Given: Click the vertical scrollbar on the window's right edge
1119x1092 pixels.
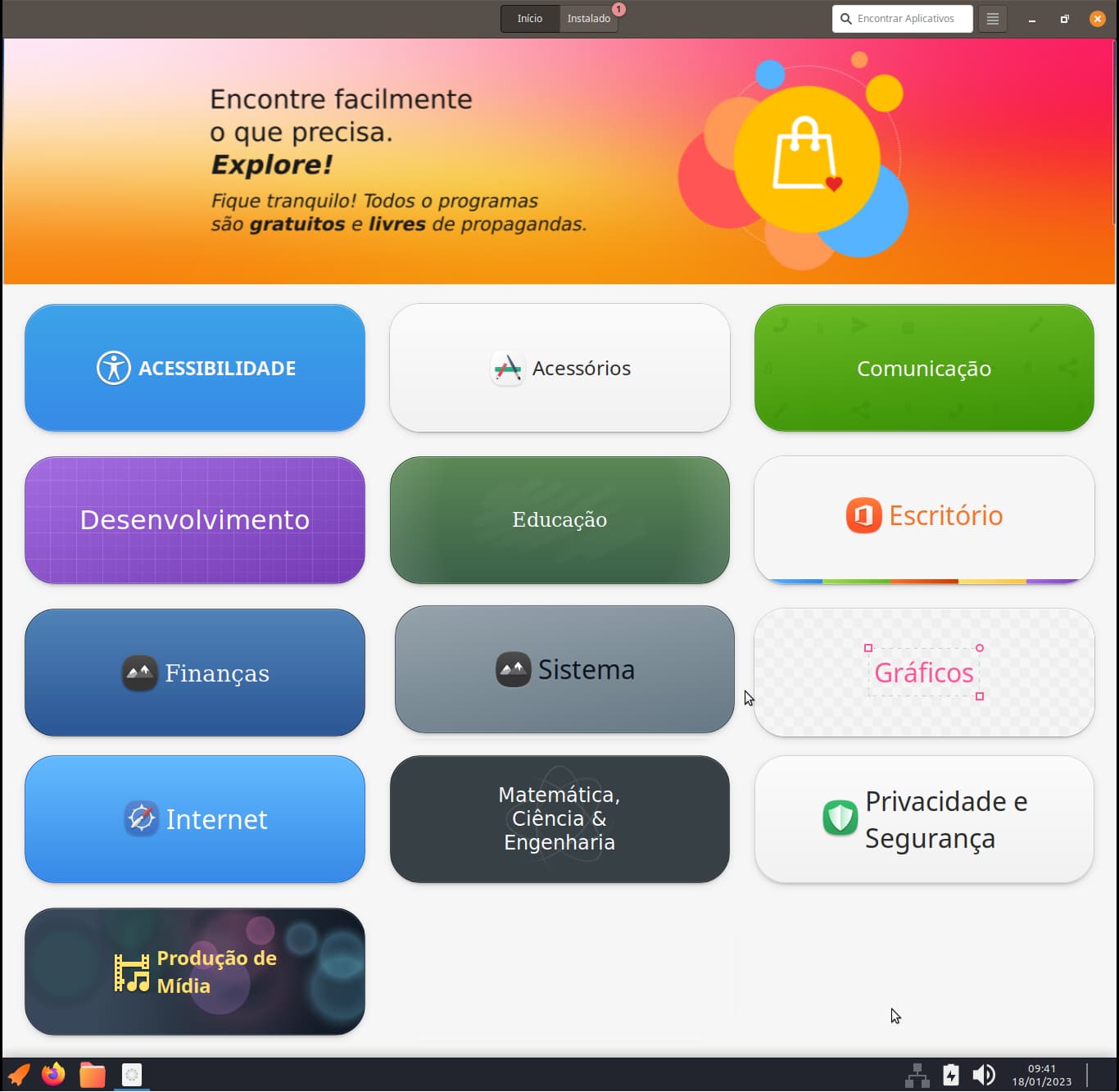Looking at the screenshot, I should (x=1115, y=133).
